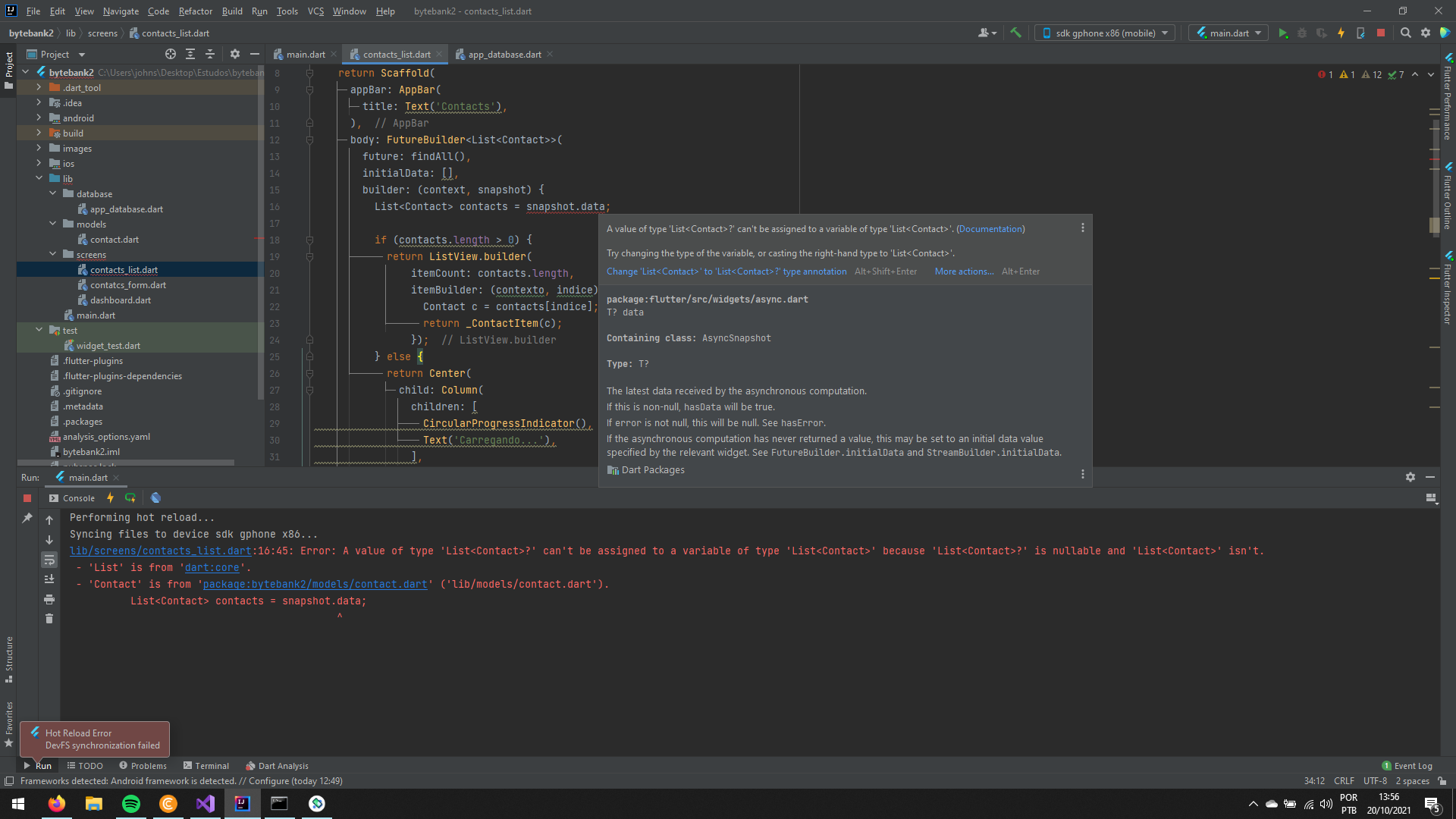
Task: Collapse the screens folder
Action: (52, 254)
